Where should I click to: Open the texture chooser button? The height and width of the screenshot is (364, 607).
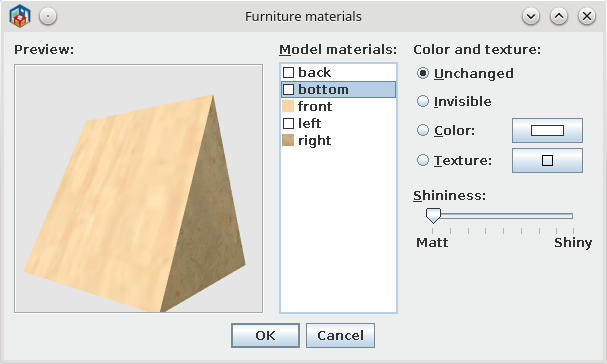[547, 160]
